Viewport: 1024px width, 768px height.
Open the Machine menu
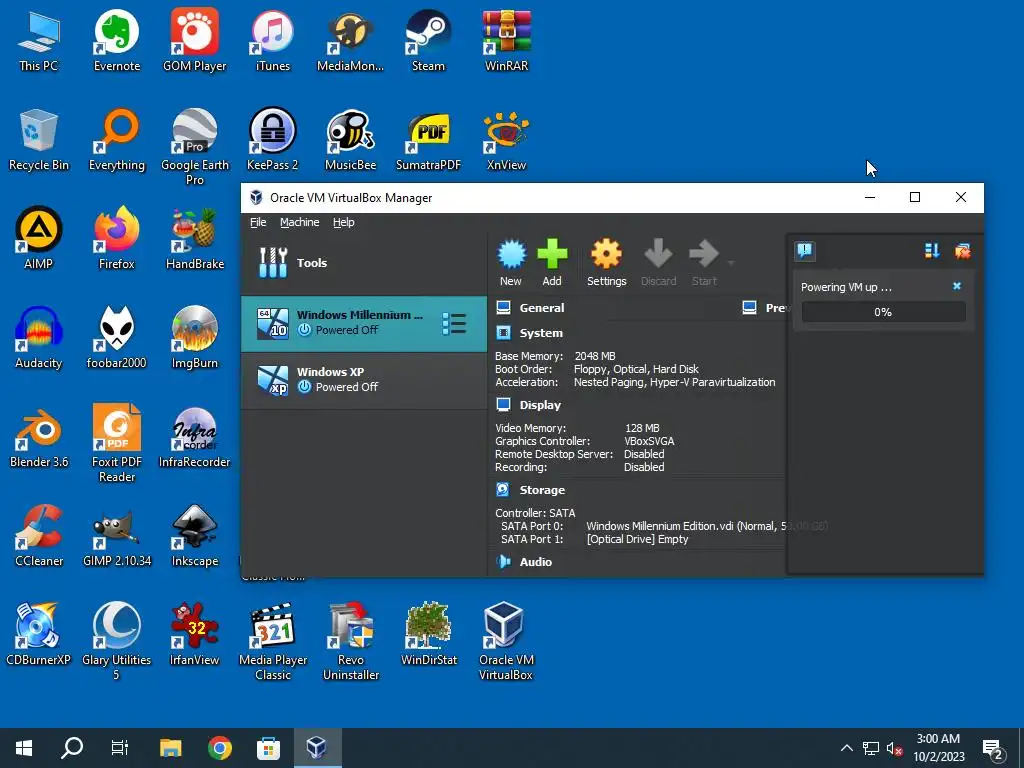pos(300,222)
